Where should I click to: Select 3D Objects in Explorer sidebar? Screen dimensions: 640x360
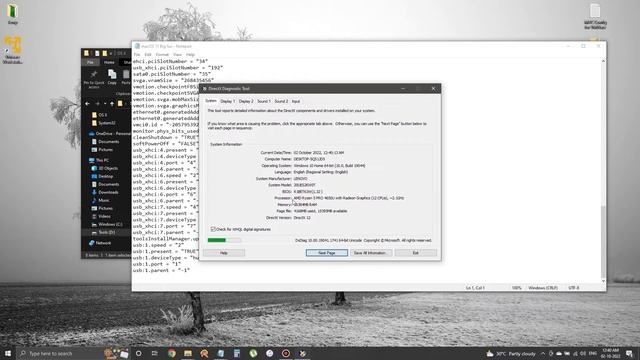coord(104,168)
